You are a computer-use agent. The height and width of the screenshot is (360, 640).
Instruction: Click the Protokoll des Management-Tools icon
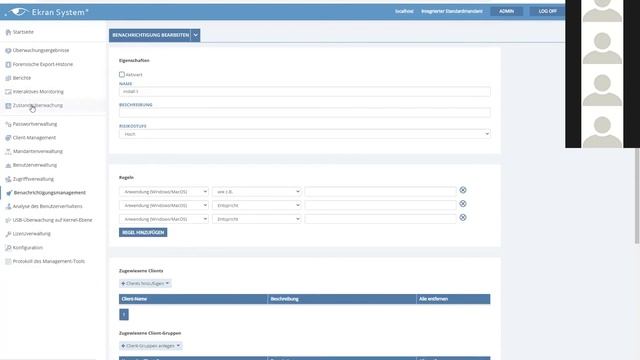8,261
